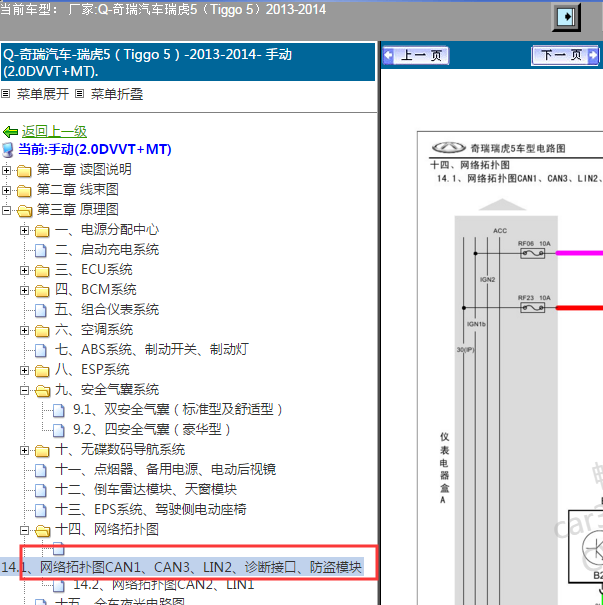Screen dimensions: 603x605
Task: Click page icon of 9.1、双安全气囊
Action: point(59,410)
